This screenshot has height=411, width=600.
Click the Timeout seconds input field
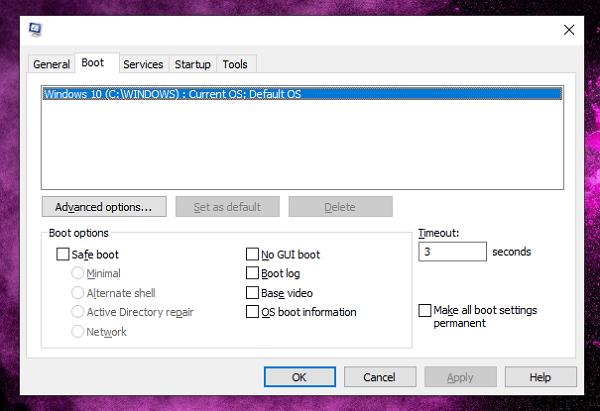click(x=451, y=253)
